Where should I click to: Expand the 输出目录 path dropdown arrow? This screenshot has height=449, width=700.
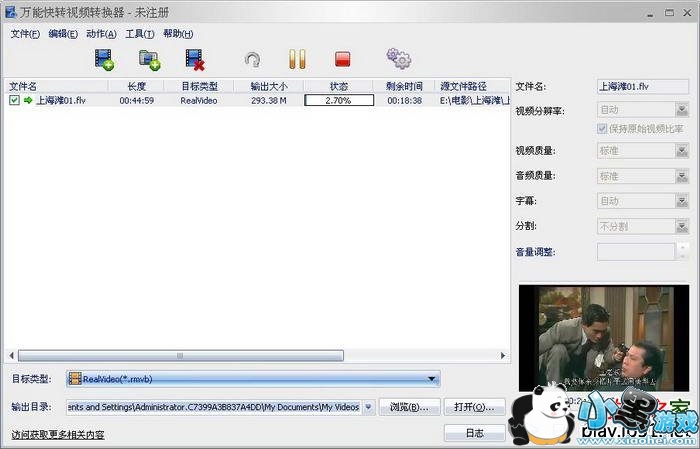[368, 407]
